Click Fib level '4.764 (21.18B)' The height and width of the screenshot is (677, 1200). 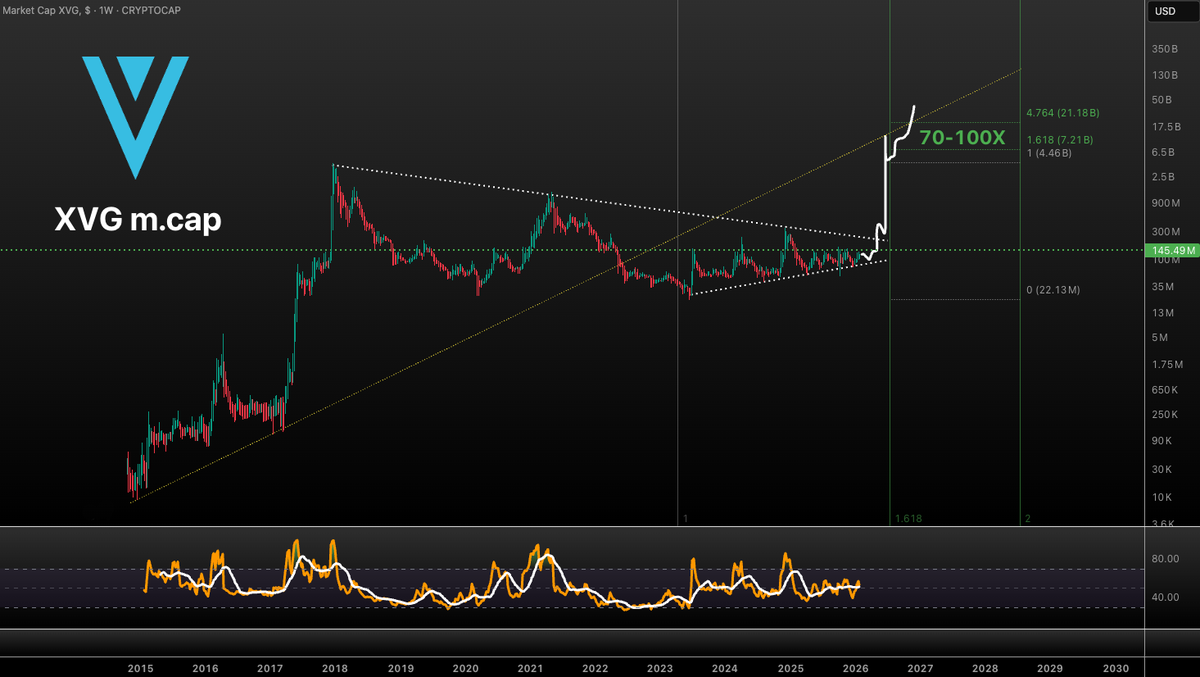[x=1063, y=113]
